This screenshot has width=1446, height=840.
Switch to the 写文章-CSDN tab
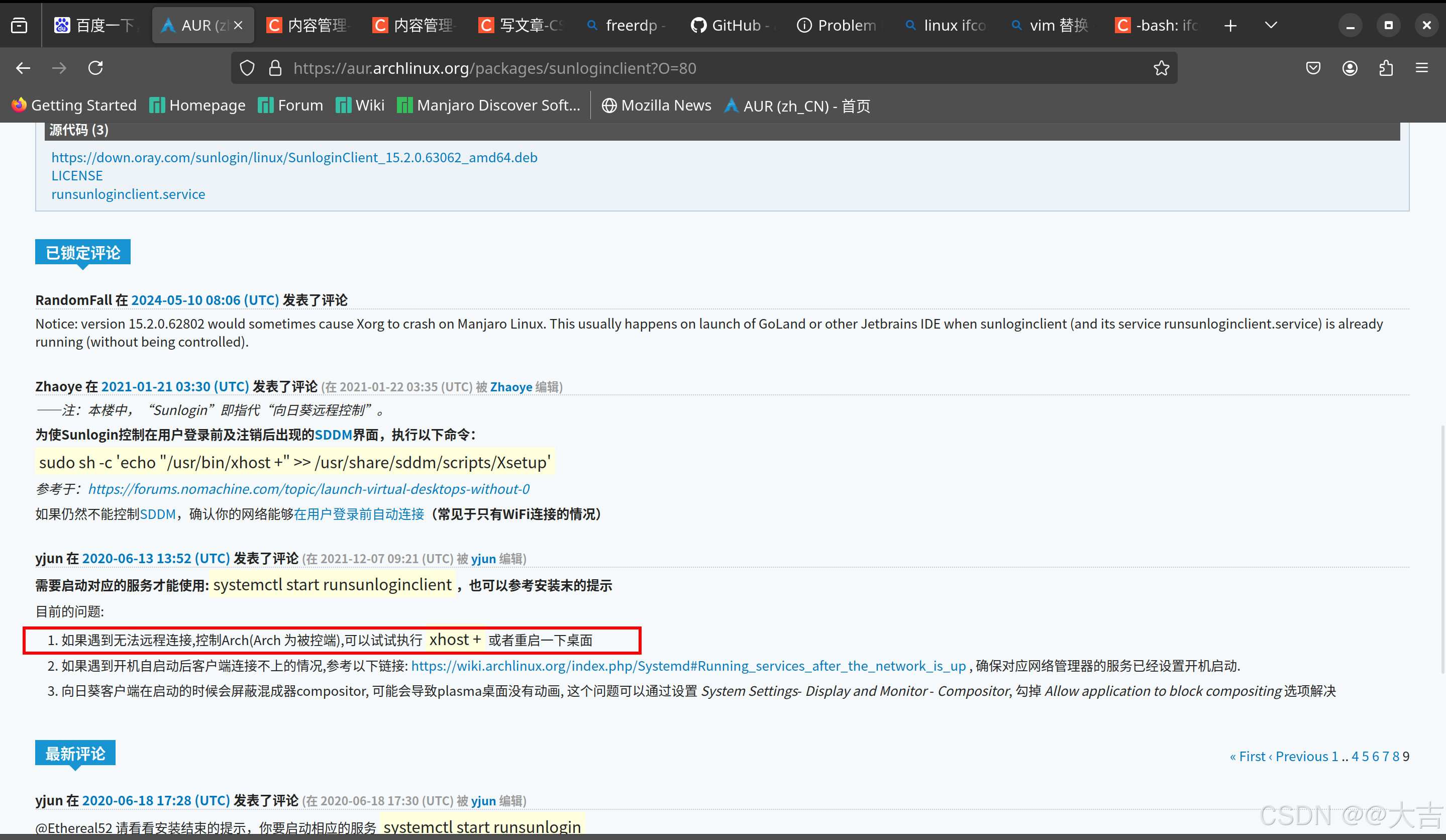click(520, 25)
